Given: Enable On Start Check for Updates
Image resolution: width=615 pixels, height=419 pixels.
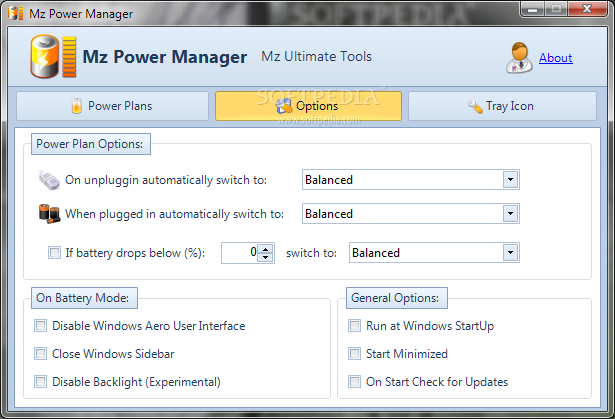Looking at the screenshot, I should point(355,381).
